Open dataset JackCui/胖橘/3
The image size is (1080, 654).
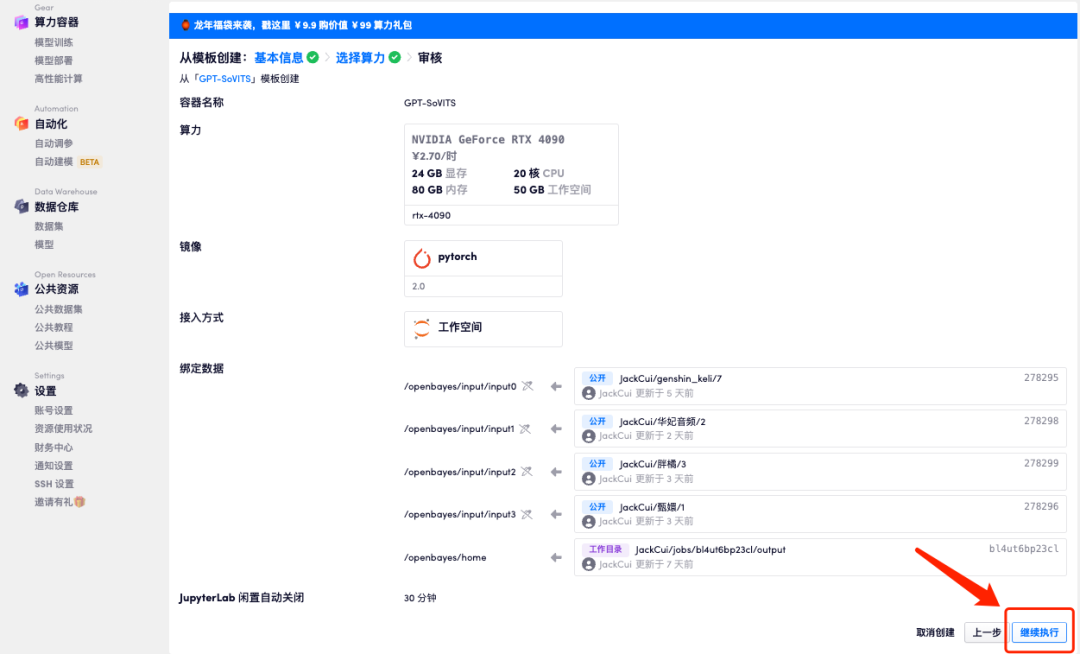coord(652,464)
